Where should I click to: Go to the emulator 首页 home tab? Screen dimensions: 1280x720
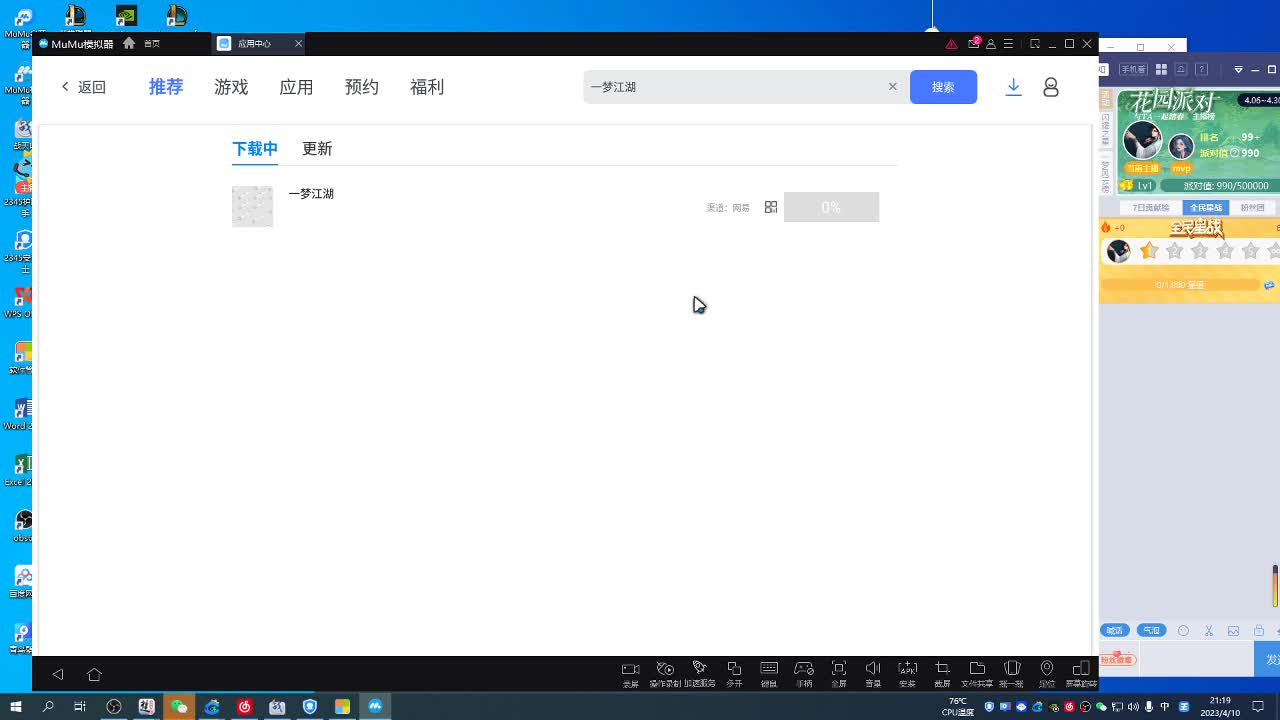coord(142,44)
